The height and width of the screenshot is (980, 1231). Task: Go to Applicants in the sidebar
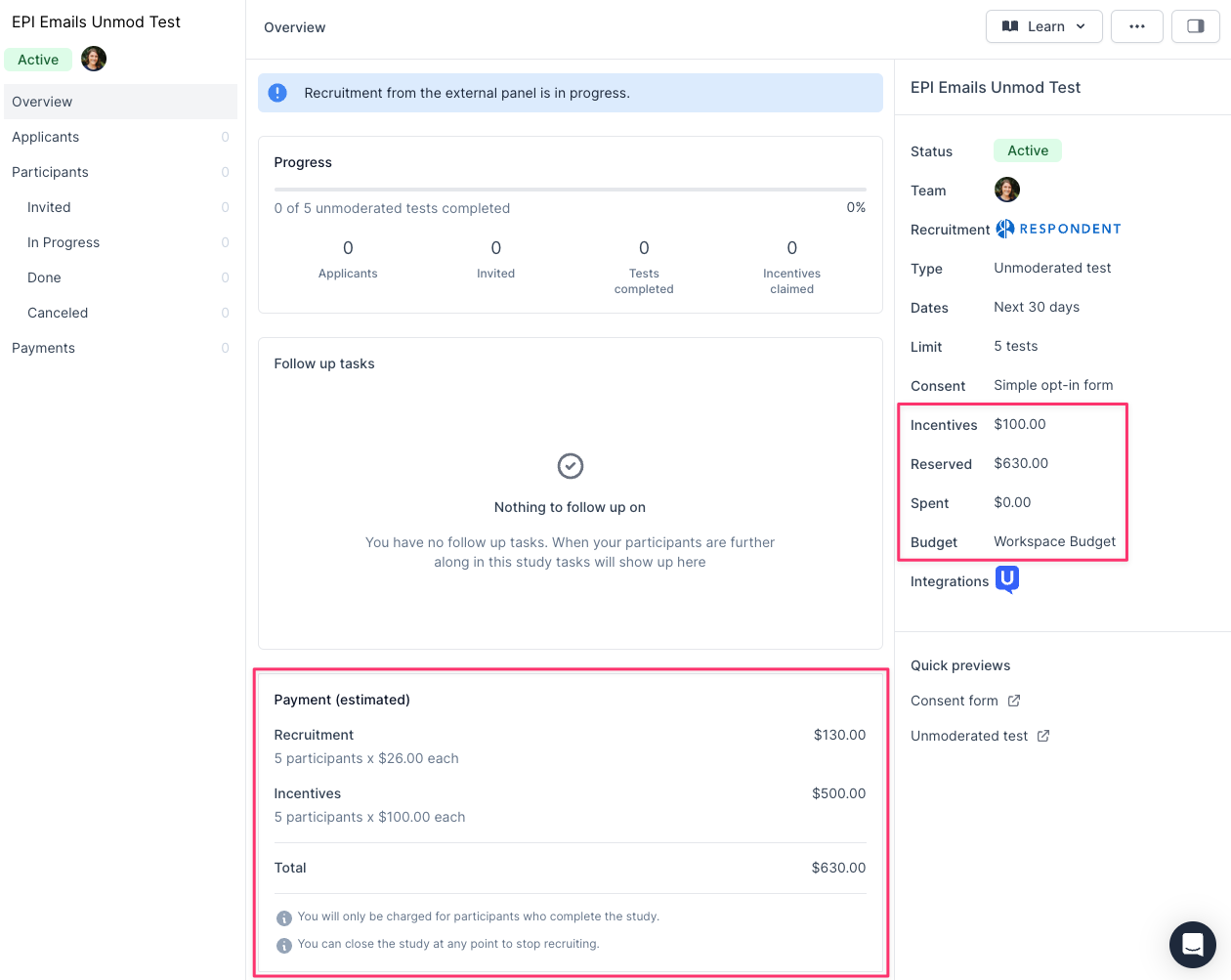[46, 137]
